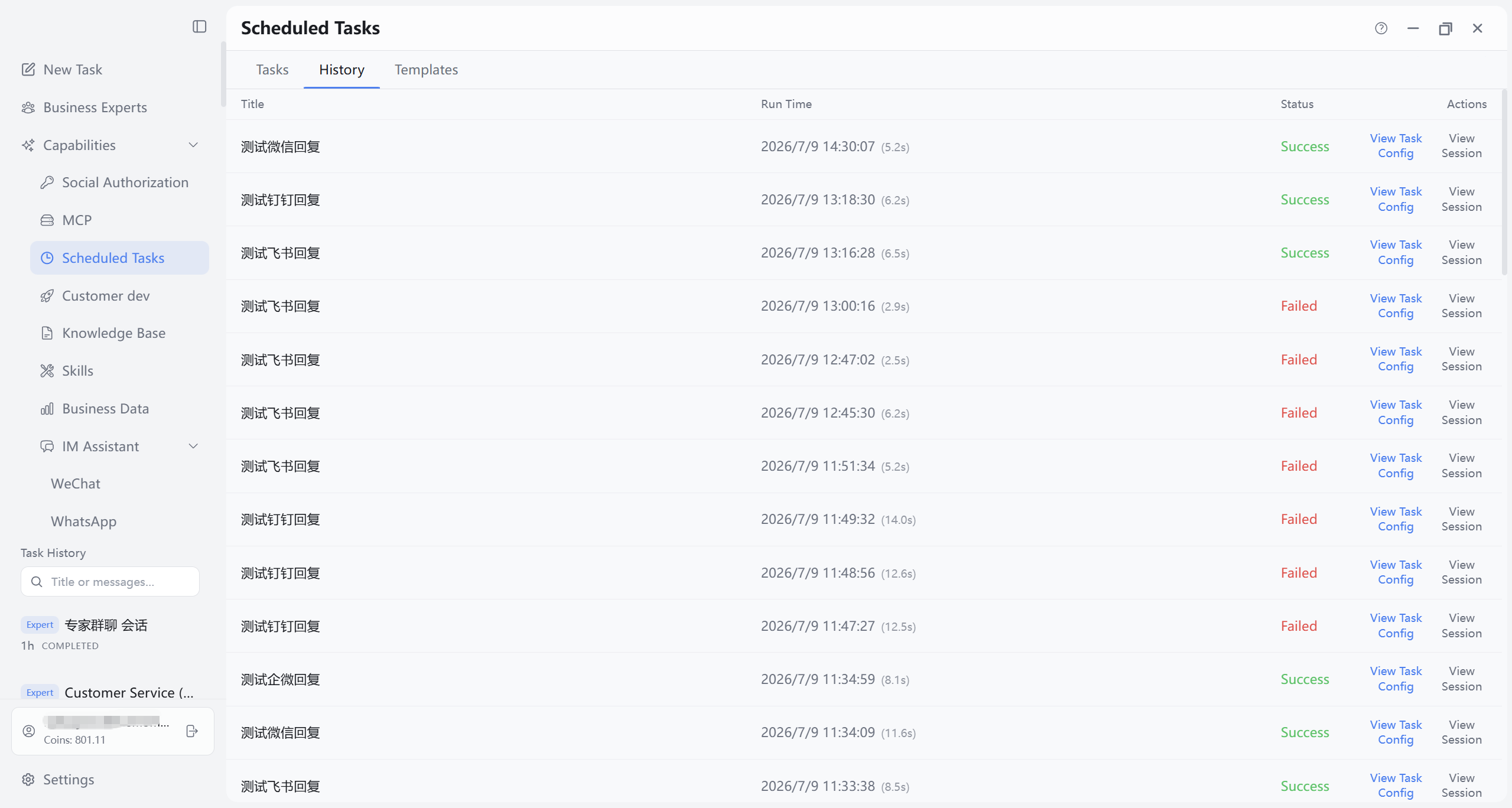Screen dimensions: 1512x808
Task: Click the Social Authorization key icon
Action: click(x=47, y=183)
